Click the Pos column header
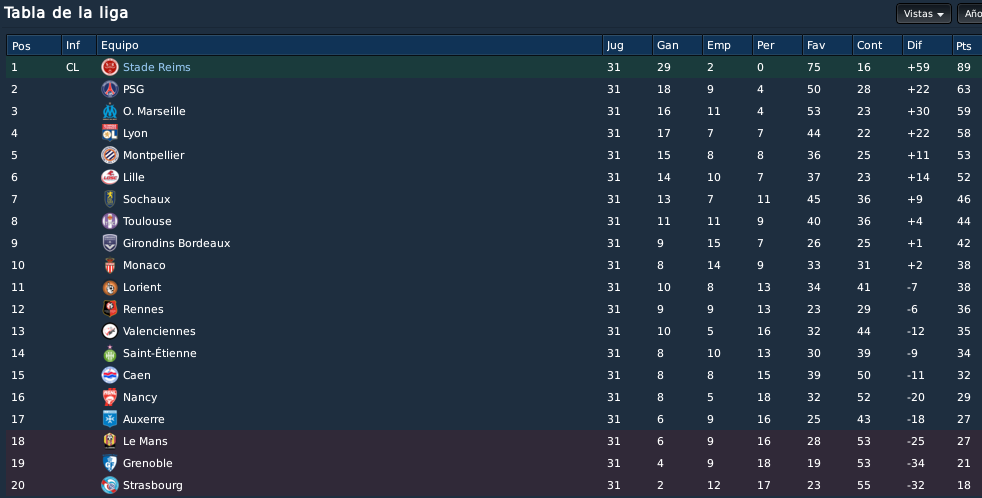The image size is (982, 498). click(34, 45)
